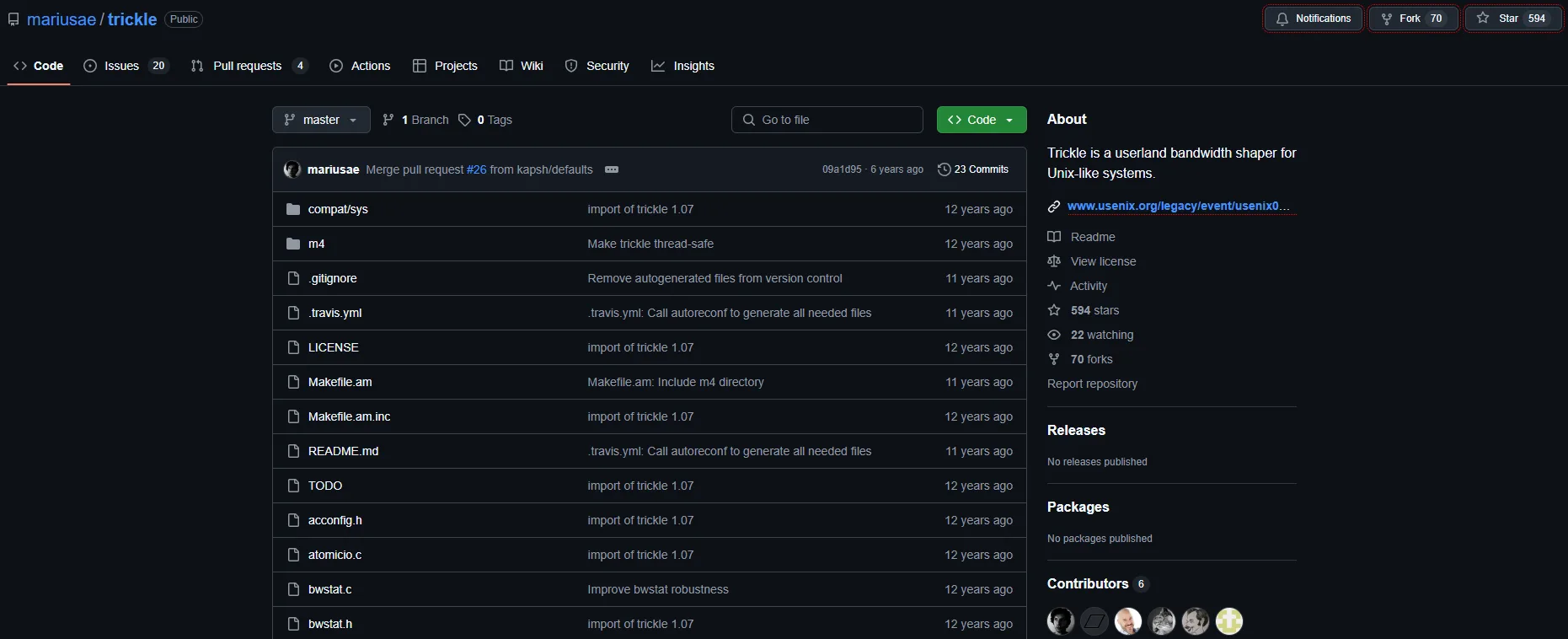Click the Notifications button
The width and height of the screenshot is (1568, 639).
[1314, 19]
